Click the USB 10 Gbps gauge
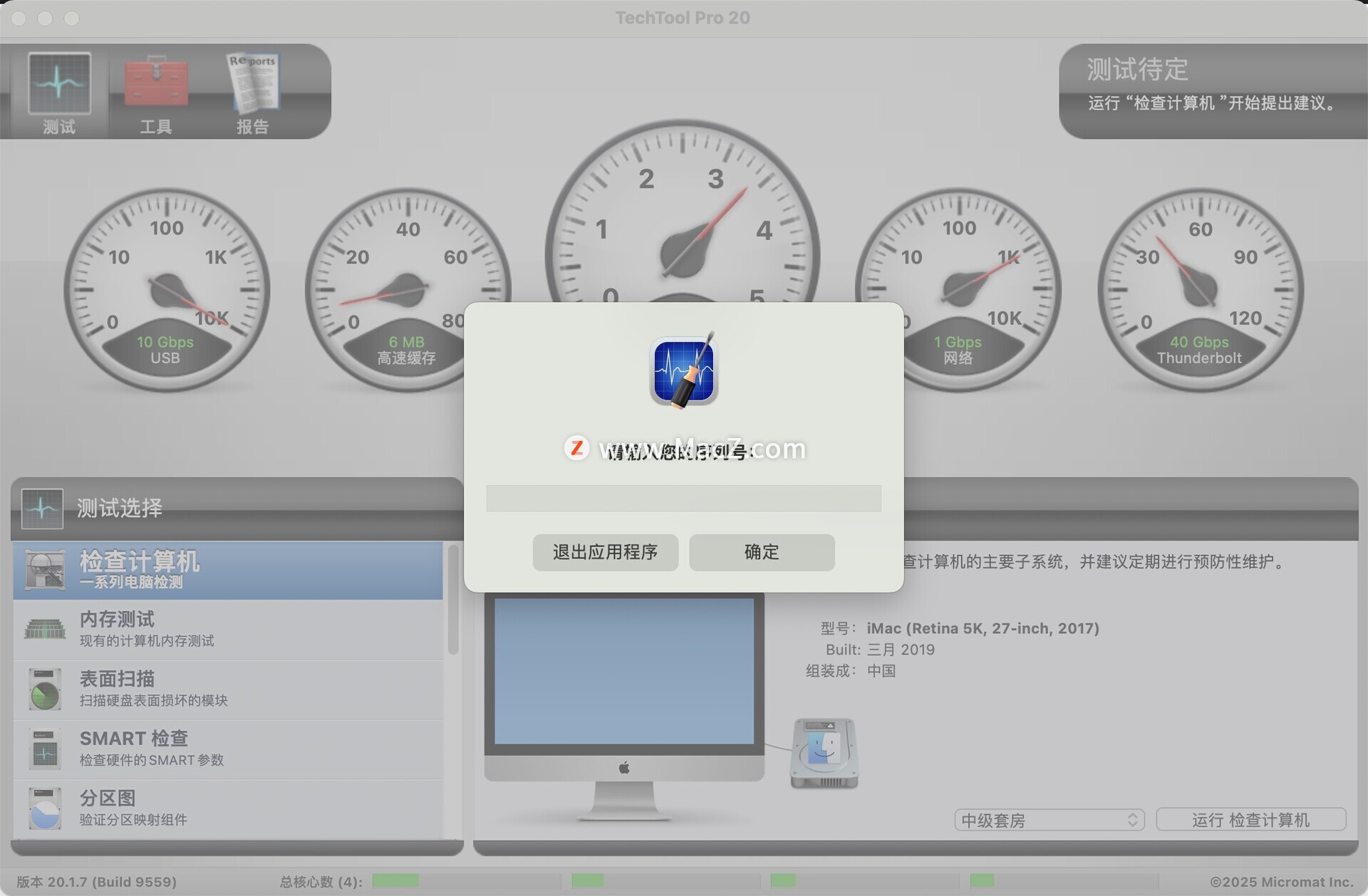The image size is (1368, 896). pyautogui.click(x=166, y=290)
